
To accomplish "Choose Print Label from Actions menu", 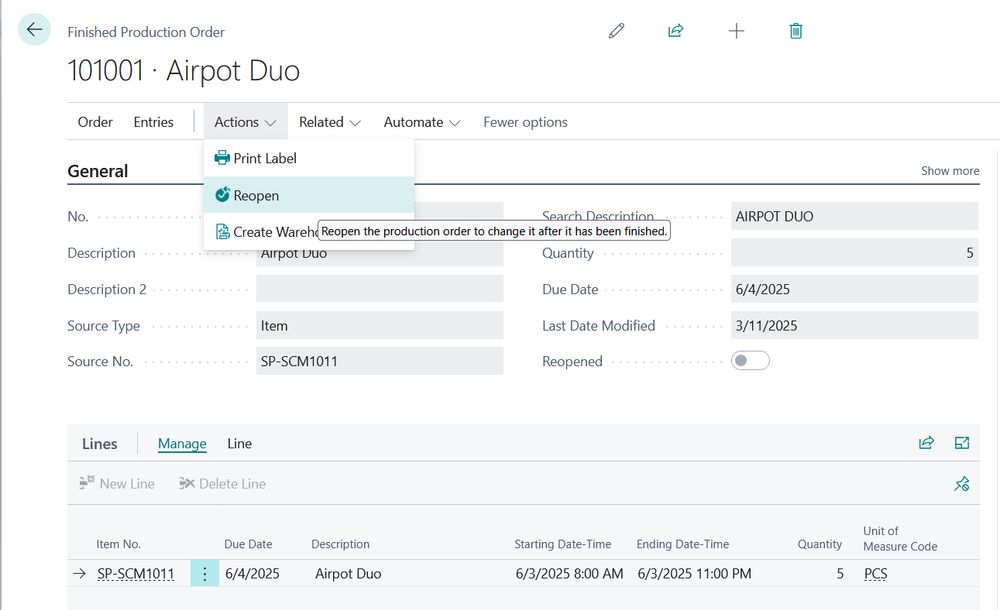I will click(x=309, y=158).
